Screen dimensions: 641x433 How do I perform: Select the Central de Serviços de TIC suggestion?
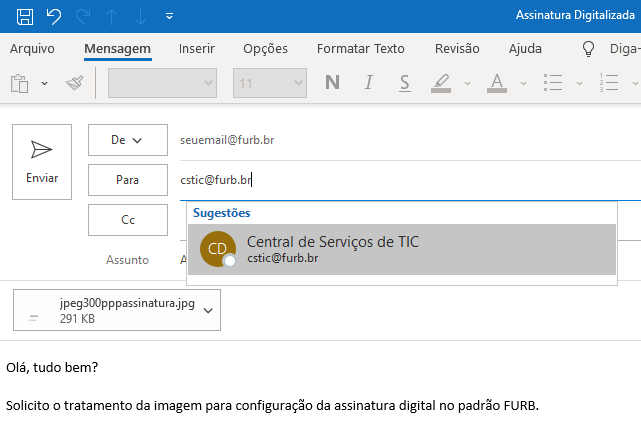pos(402,249)
